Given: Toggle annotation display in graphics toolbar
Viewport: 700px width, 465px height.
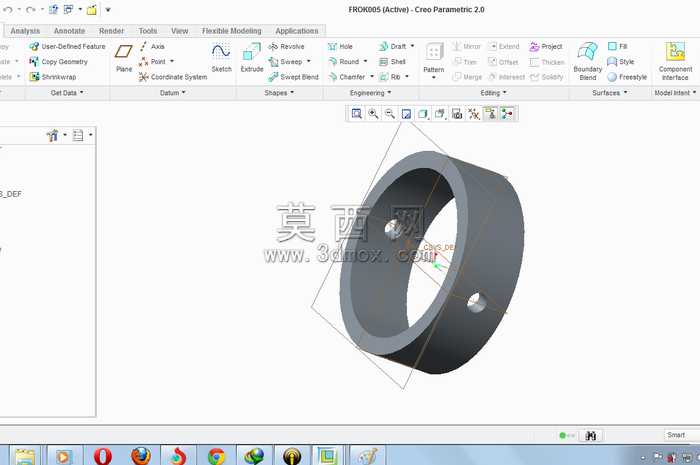Looking at the screenshot, I should tap(490, 114).
